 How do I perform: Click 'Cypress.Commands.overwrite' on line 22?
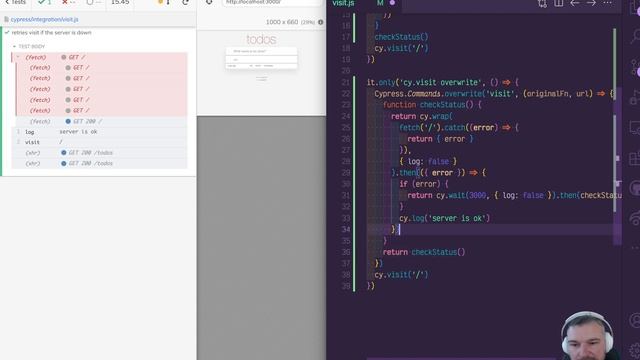[427, 93]
